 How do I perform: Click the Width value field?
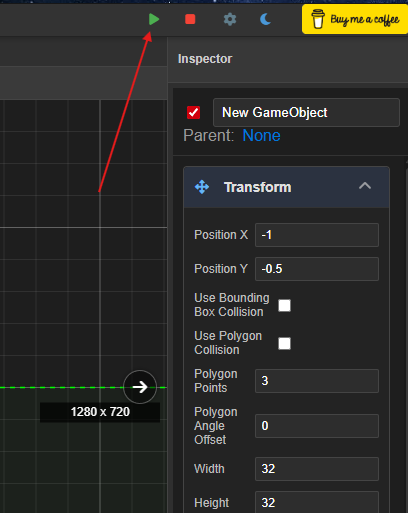coord(317,469)
